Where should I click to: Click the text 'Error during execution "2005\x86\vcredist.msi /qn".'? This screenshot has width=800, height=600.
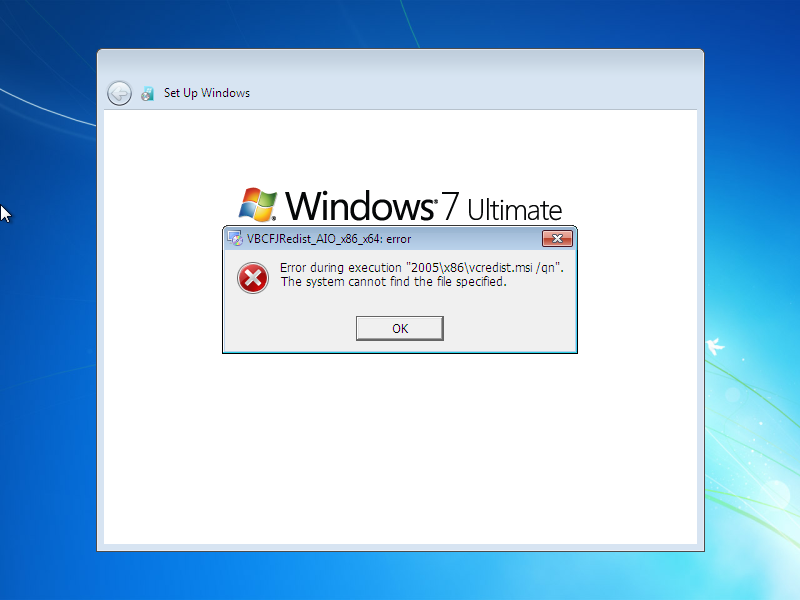[x=421, y=267]
